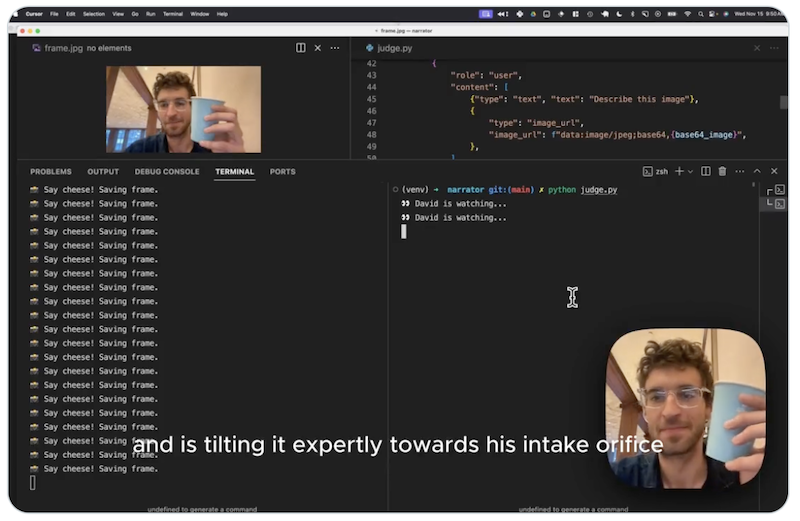Click the zsh terminal profile label
Screen dimensions: 800x521
point(656,171)
